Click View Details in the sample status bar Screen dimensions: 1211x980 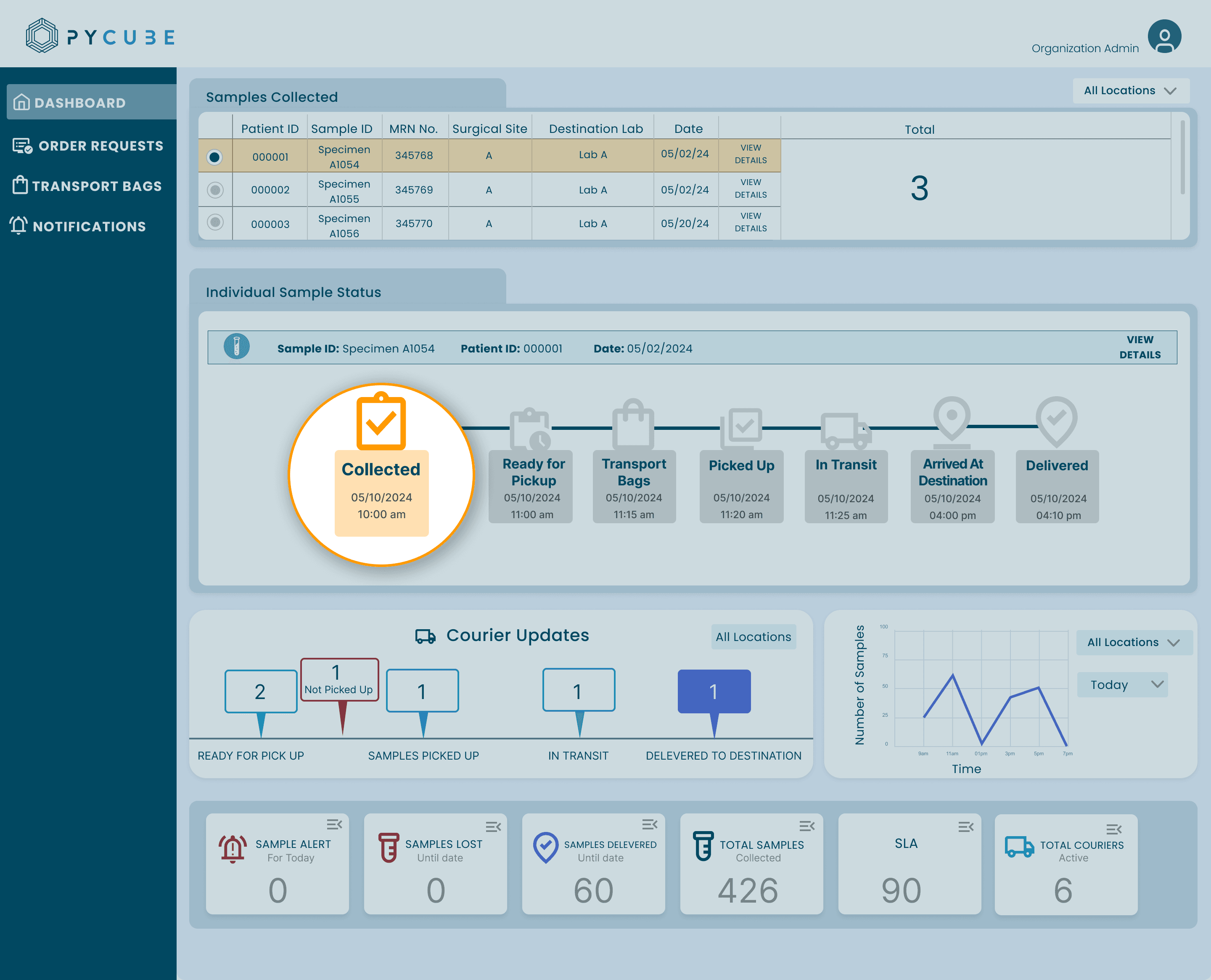(1140, 347)
